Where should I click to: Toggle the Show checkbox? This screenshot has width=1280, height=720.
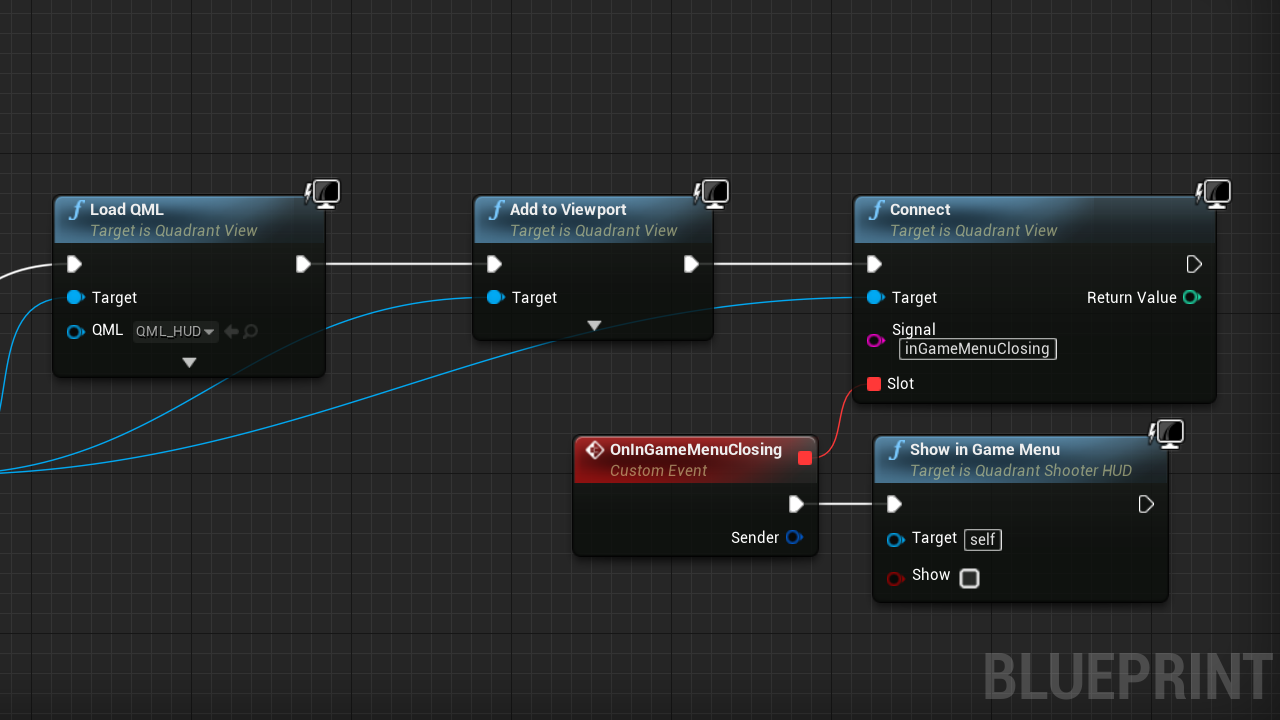click(x=969, y=578)
